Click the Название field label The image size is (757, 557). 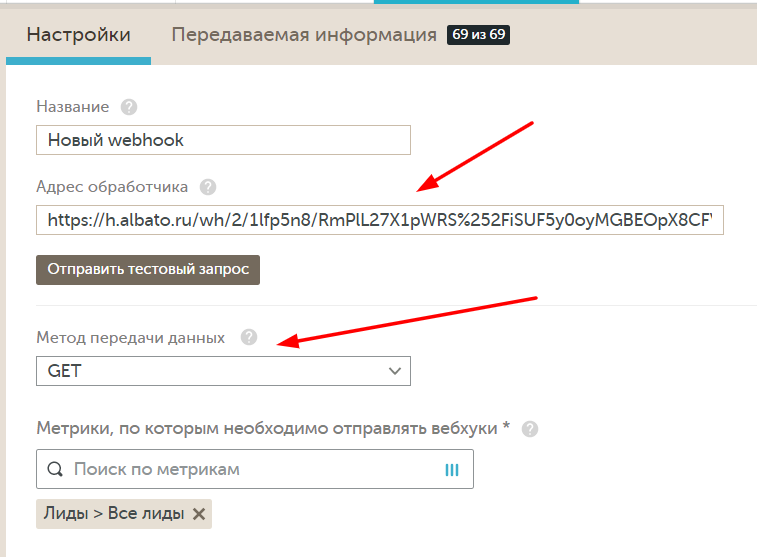(73, 107)
